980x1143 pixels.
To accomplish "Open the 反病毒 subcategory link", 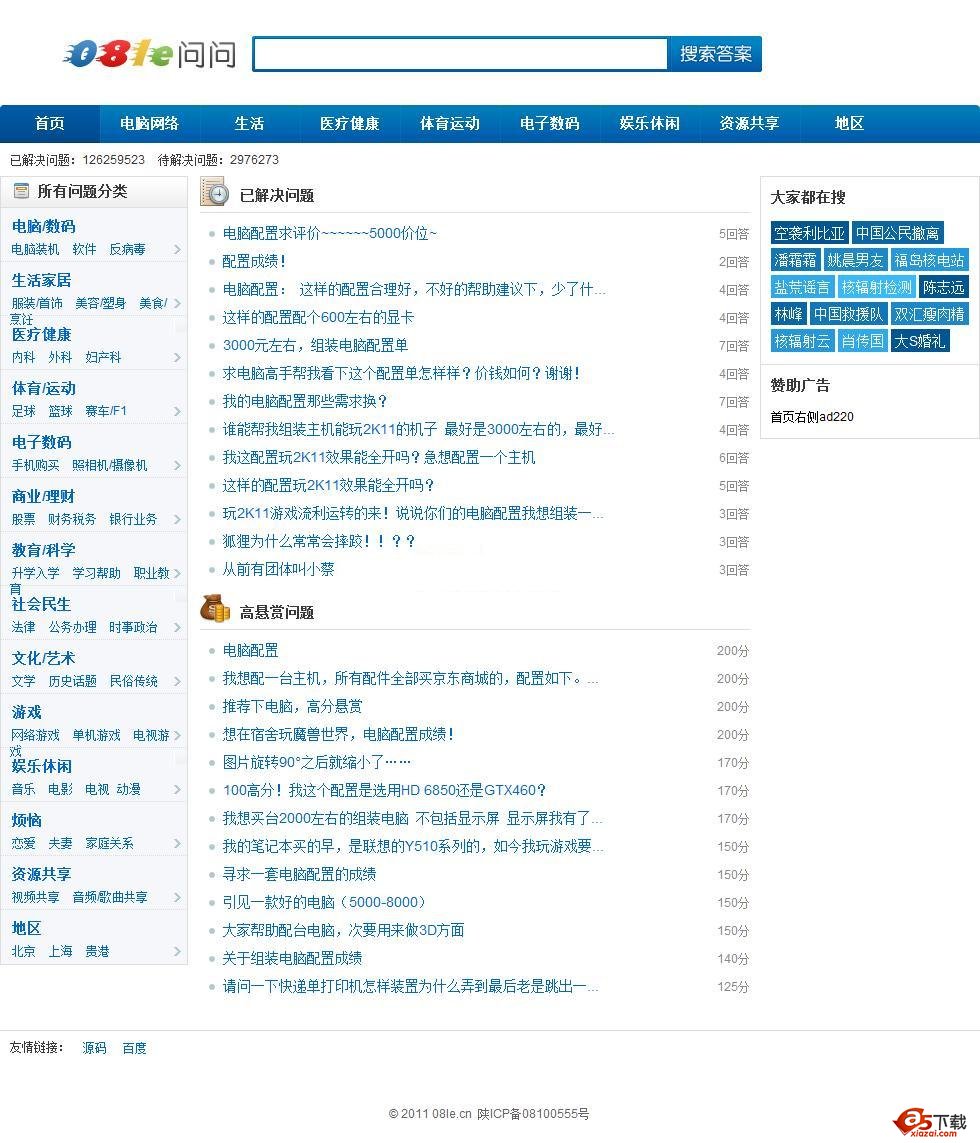I will [x=127, y=249].
